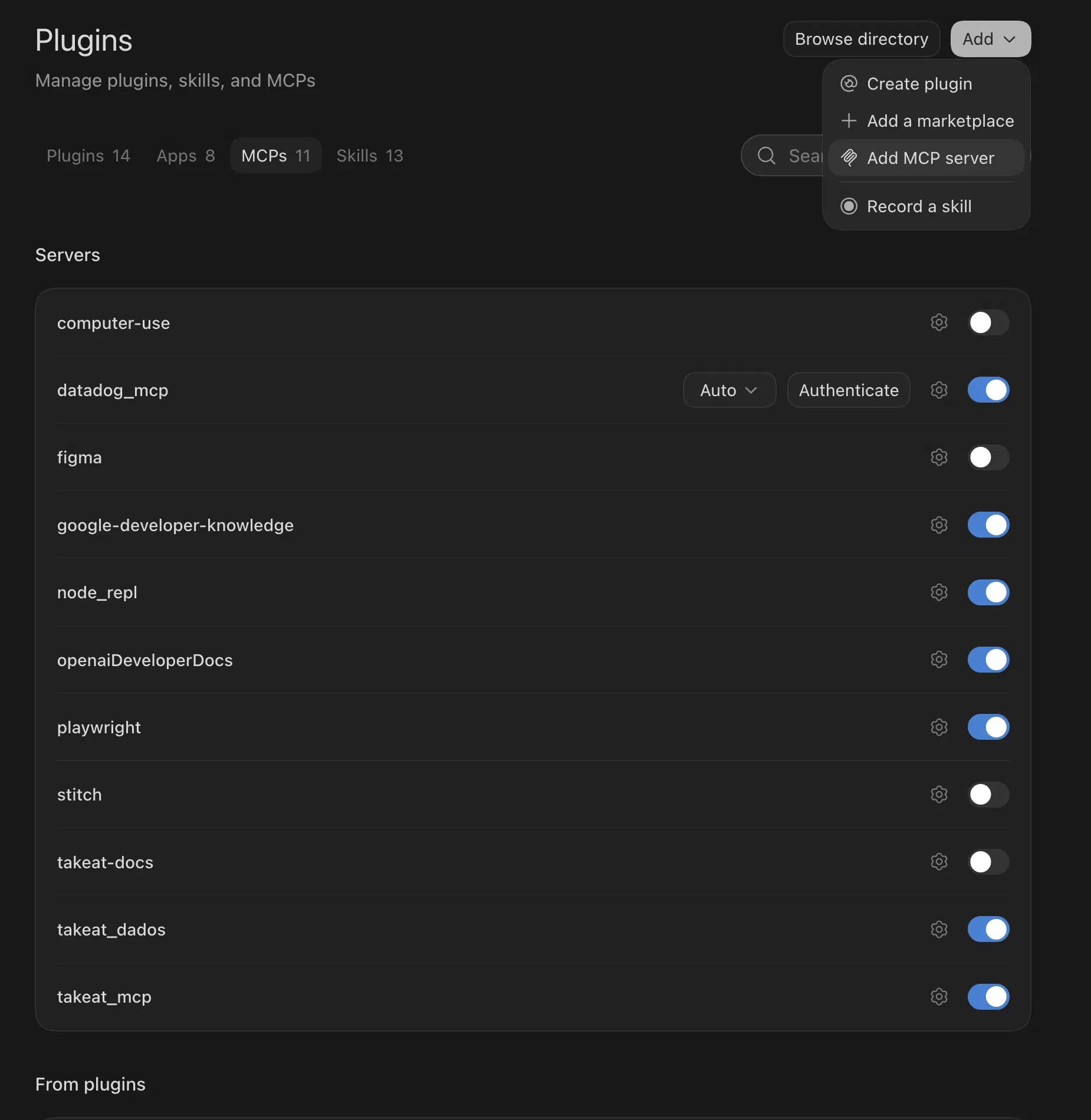Select Record a skill menu item
This screenshot has height=1120, width=1091.
(926, 206)
